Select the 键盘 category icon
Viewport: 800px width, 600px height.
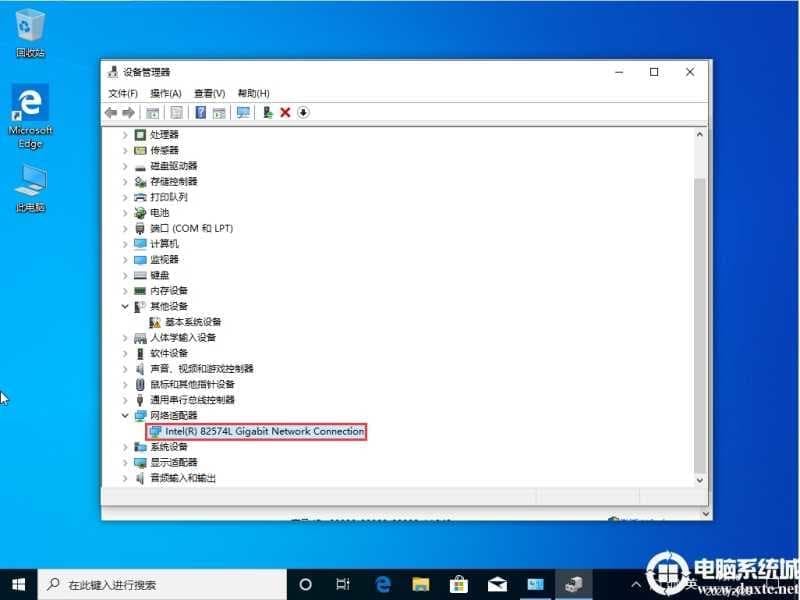pyautogui.click(x=140, y=276)
